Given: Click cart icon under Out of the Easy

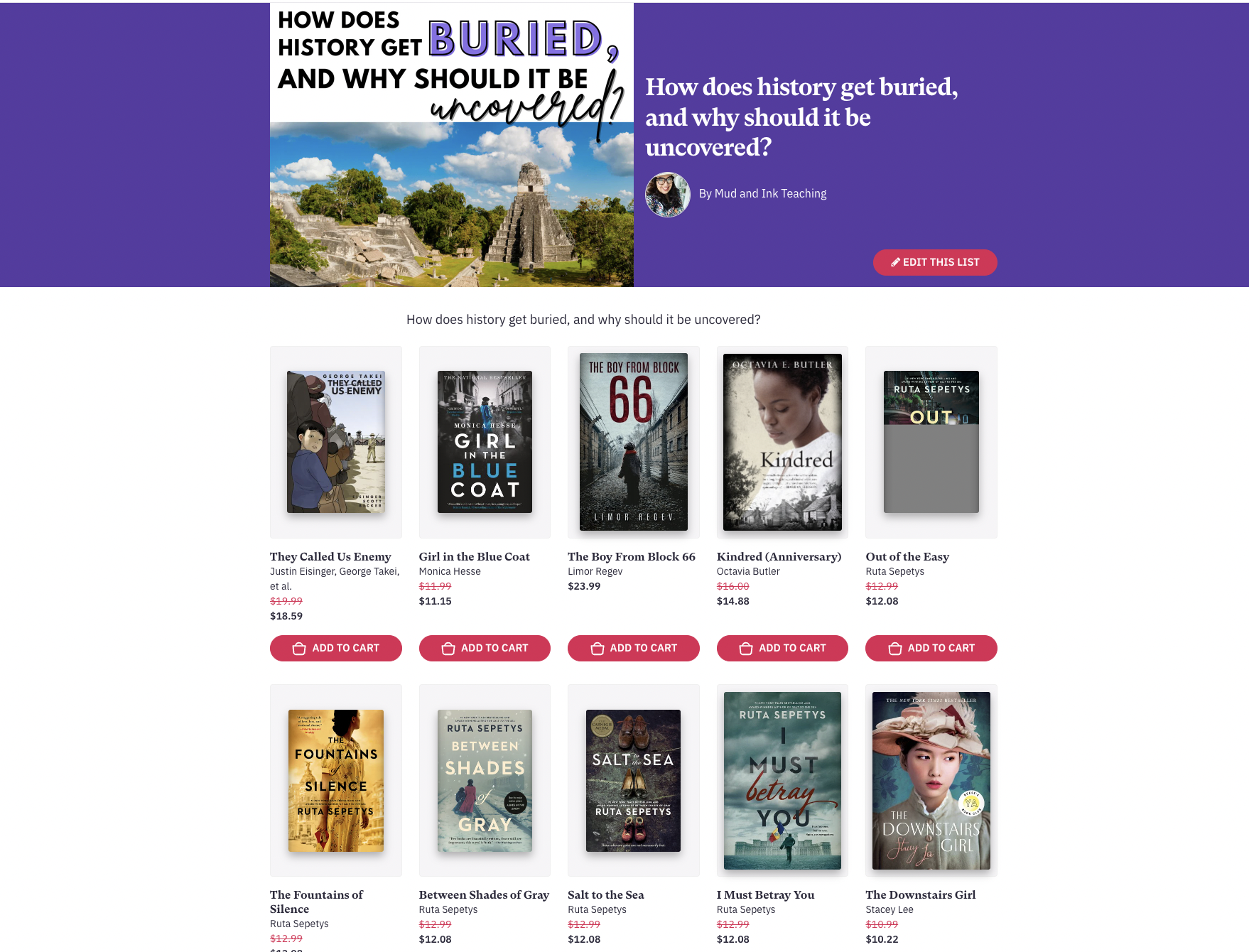Looking at the screenshot, I should (x=895, y=649).
